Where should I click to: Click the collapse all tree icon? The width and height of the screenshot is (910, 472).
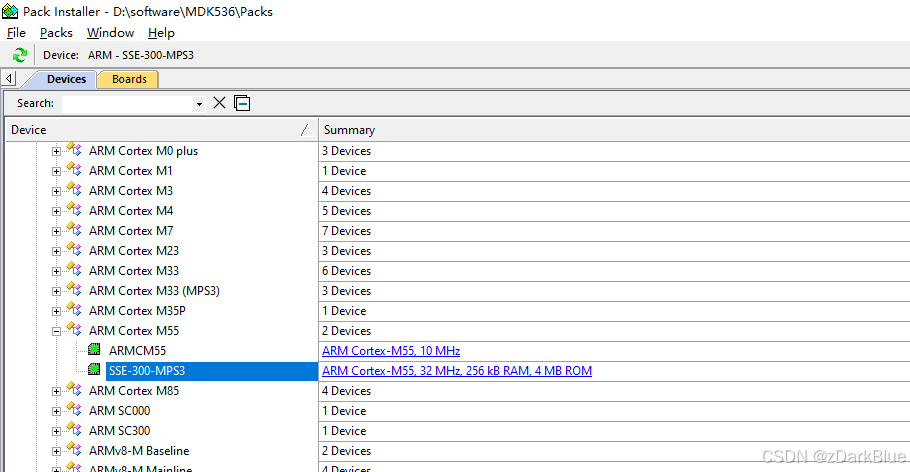242,103
